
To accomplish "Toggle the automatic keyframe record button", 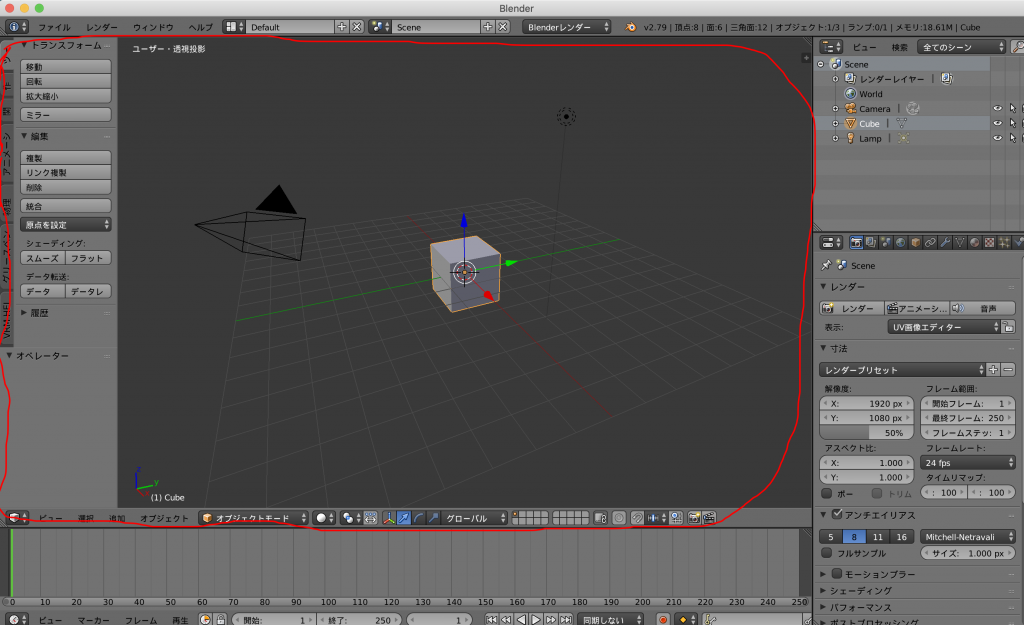I will (x=664, y=619).
